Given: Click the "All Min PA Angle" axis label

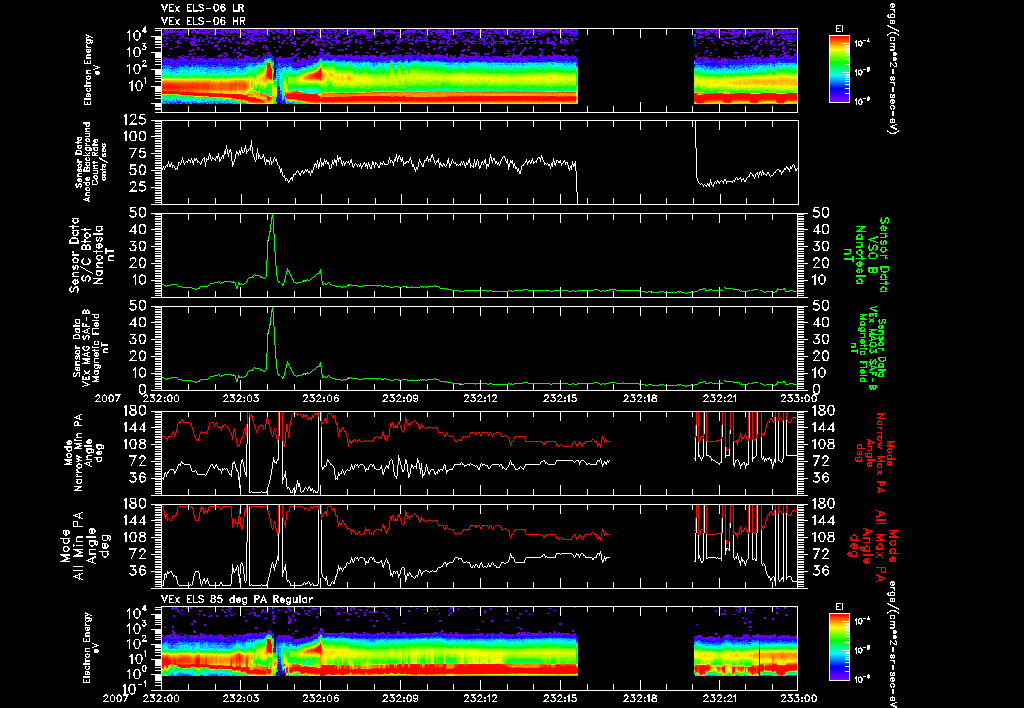Looking at the screenshot, I should (x=86, y=546).
